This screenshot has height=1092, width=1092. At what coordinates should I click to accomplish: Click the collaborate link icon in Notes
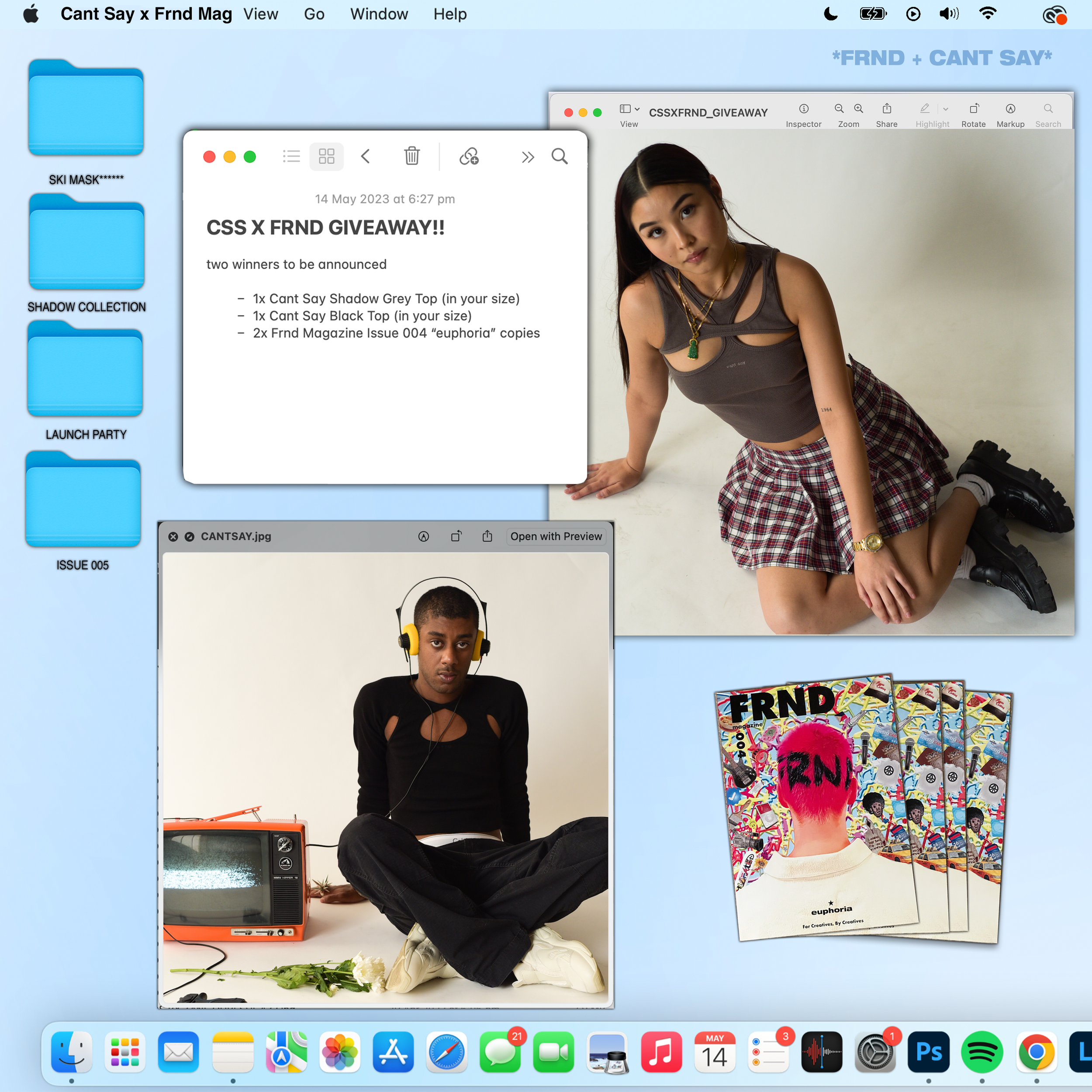coord(469,156)
